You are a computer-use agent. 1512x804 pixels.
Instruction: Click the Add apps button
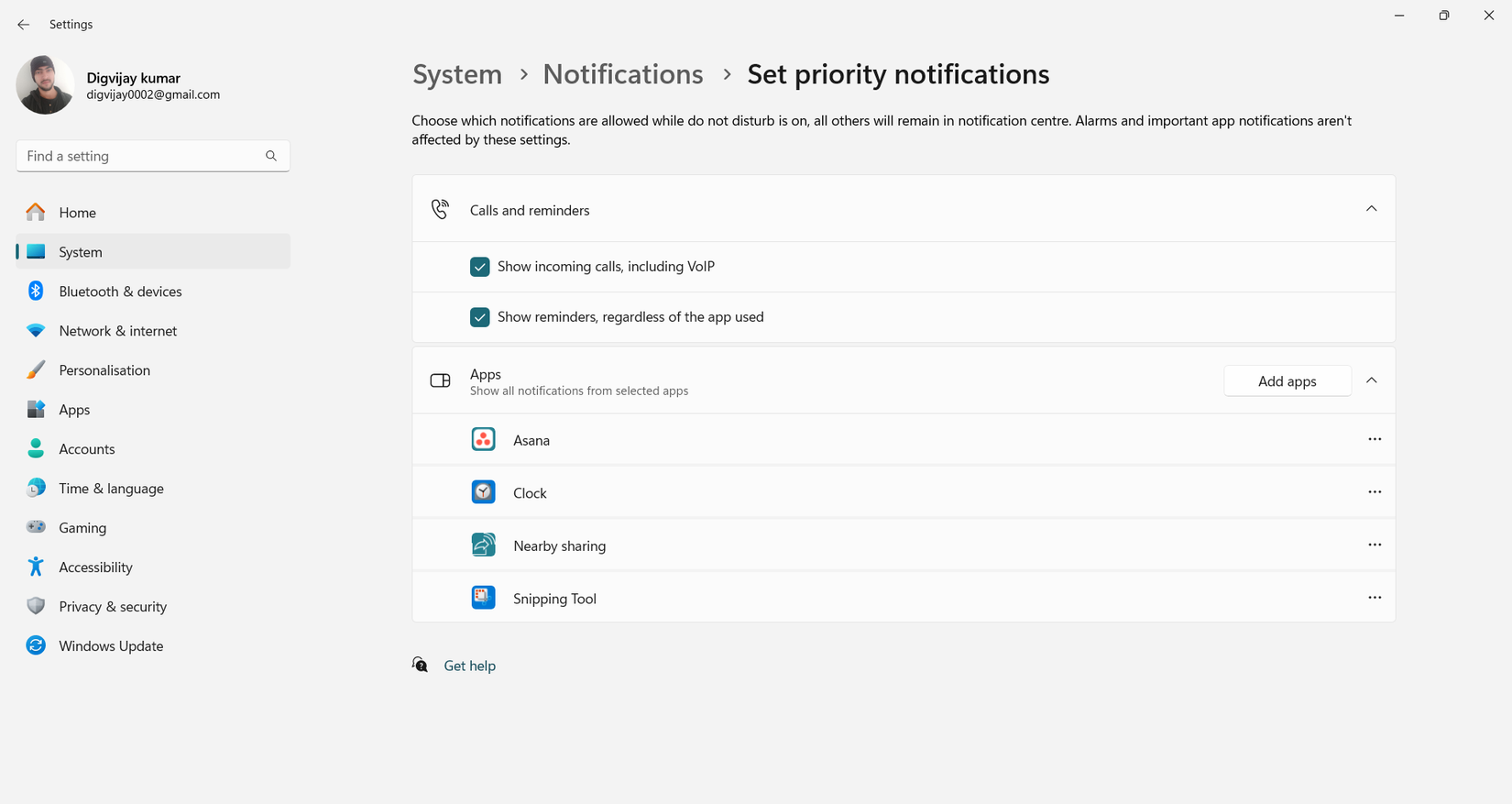click(x=1287, y=381)
